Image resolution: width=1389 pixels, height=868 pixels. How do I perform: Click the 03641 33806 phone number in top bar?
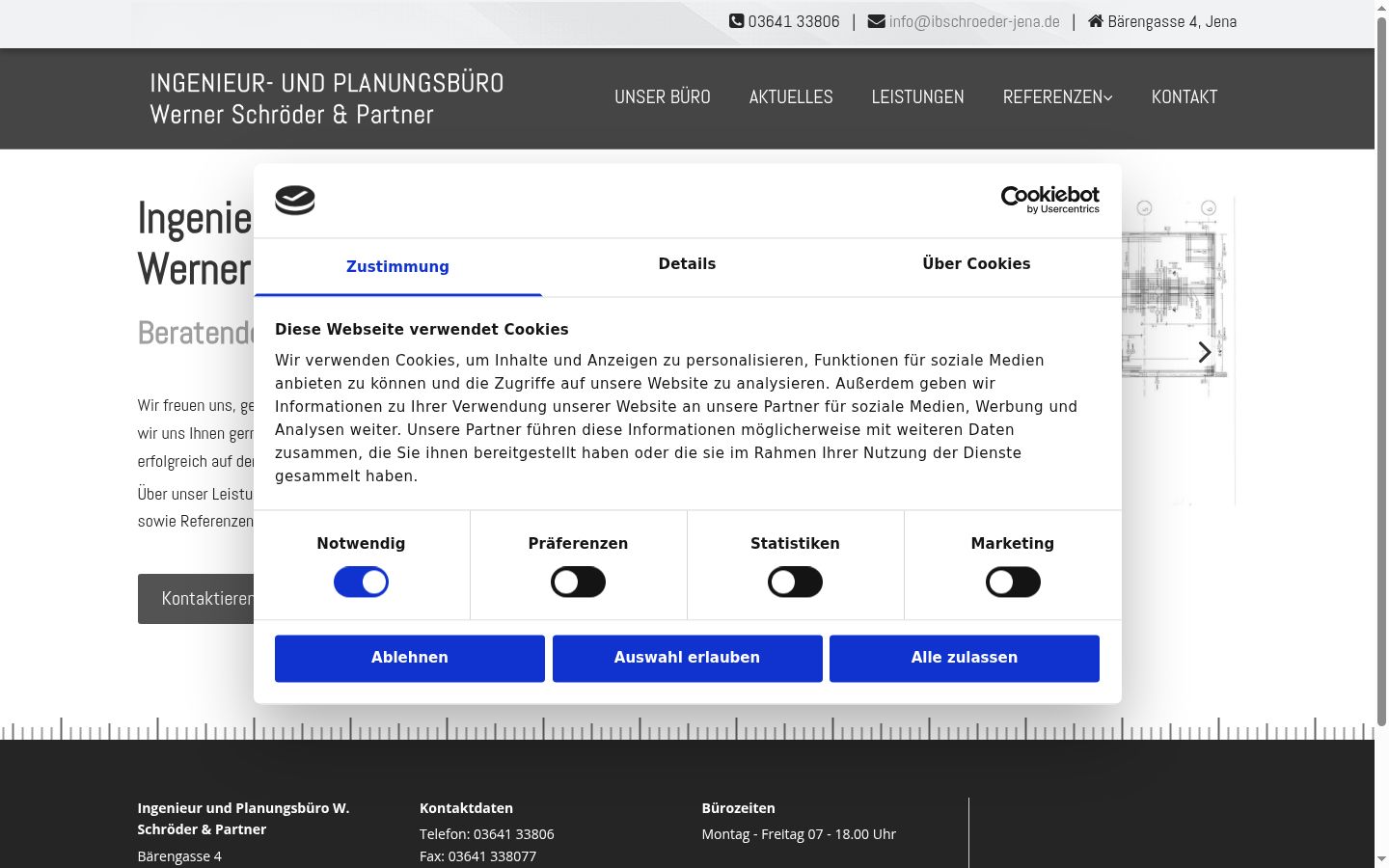point(794,21)
